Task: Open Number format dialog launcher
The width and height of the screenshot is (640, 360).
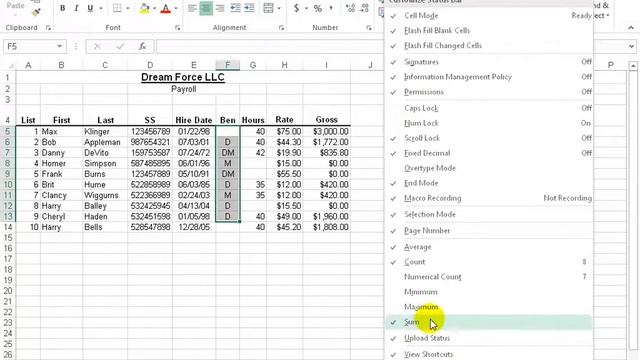Action: pos(369,28)
